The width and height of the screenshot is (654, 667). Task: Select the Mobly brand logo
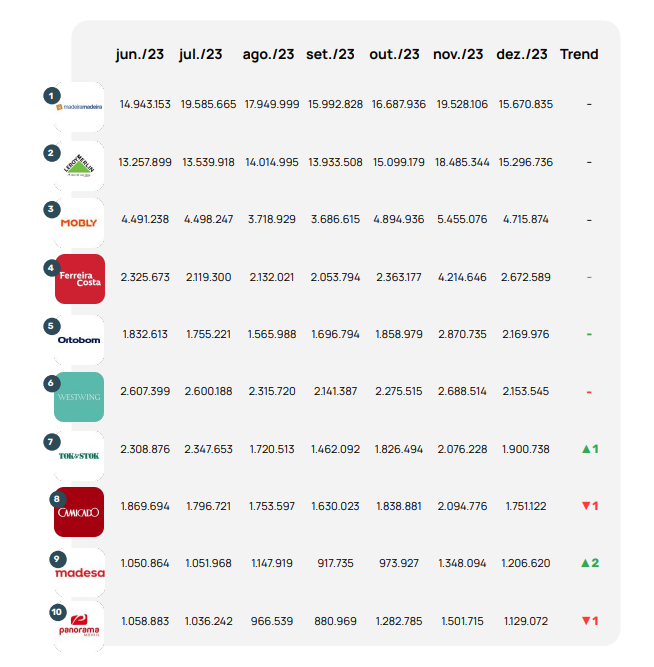click(80, 223)
